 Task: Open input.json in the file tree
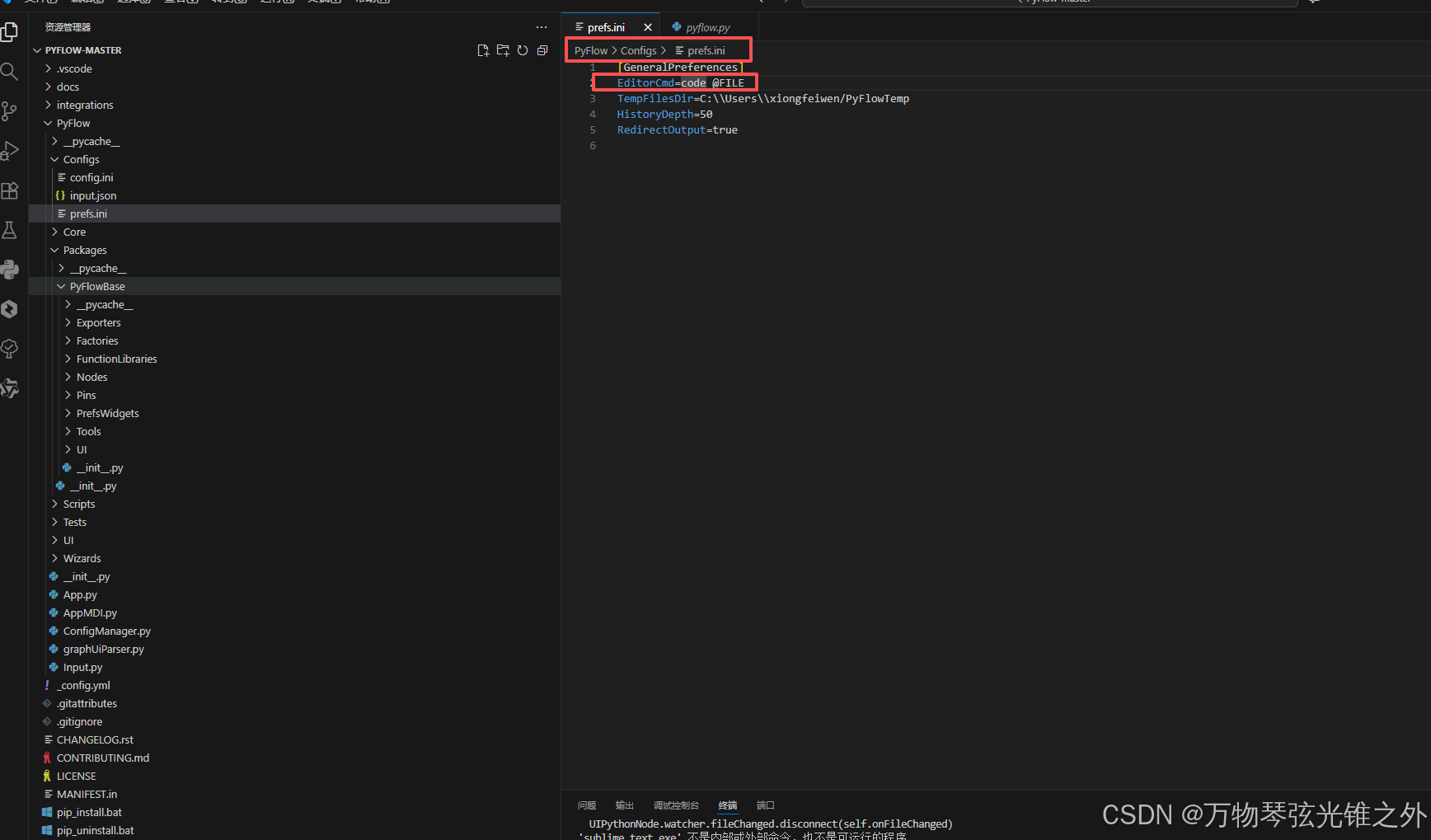pos(93,195)
